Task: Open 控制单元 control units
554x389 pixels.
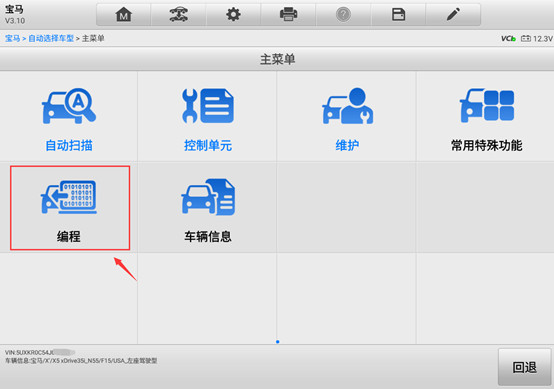Action: (x=207, y=117)
